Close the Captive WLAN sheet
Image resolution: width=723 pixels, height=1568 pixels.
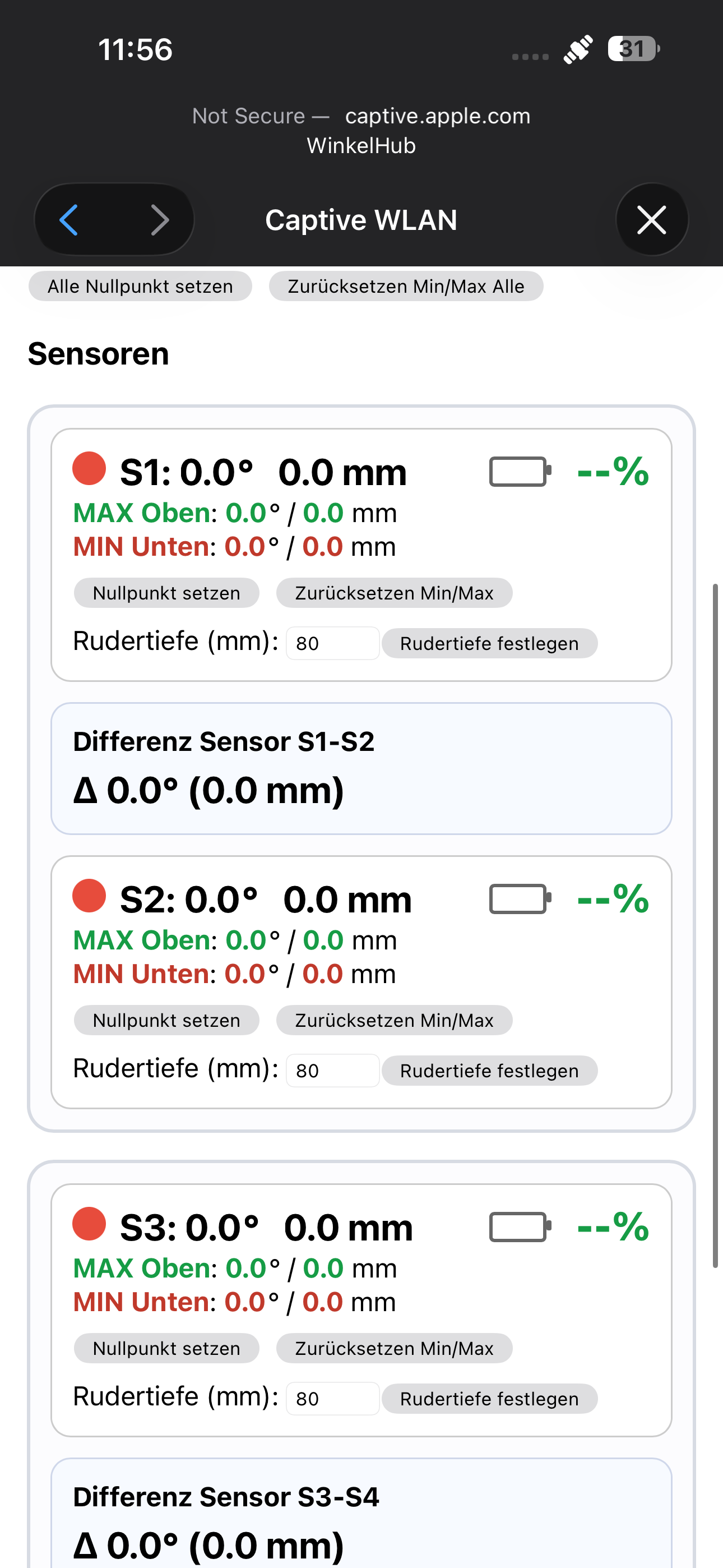(x=651, y=220)
